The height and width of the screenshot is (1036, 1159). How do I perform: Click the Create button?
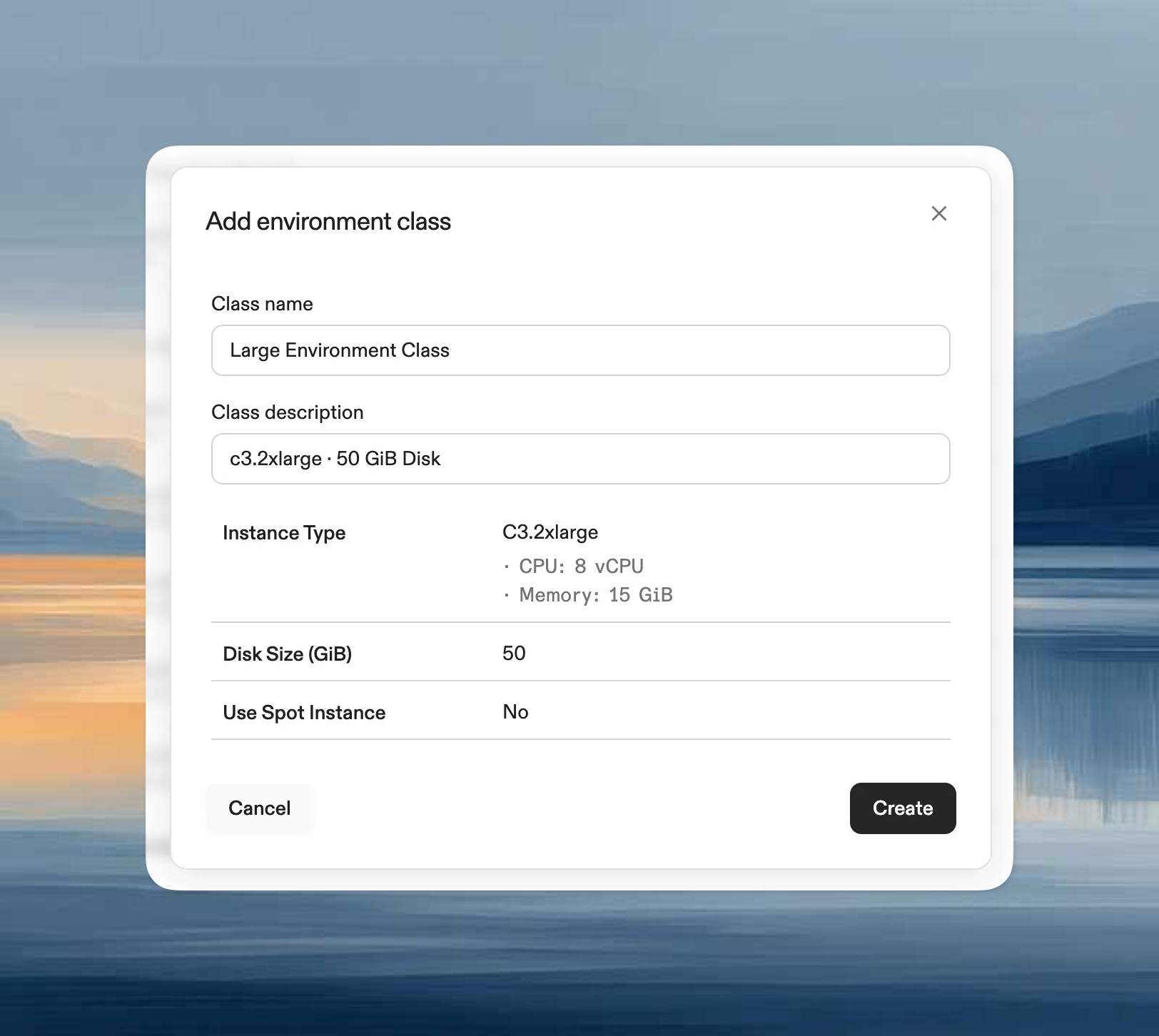click(902, 808)
